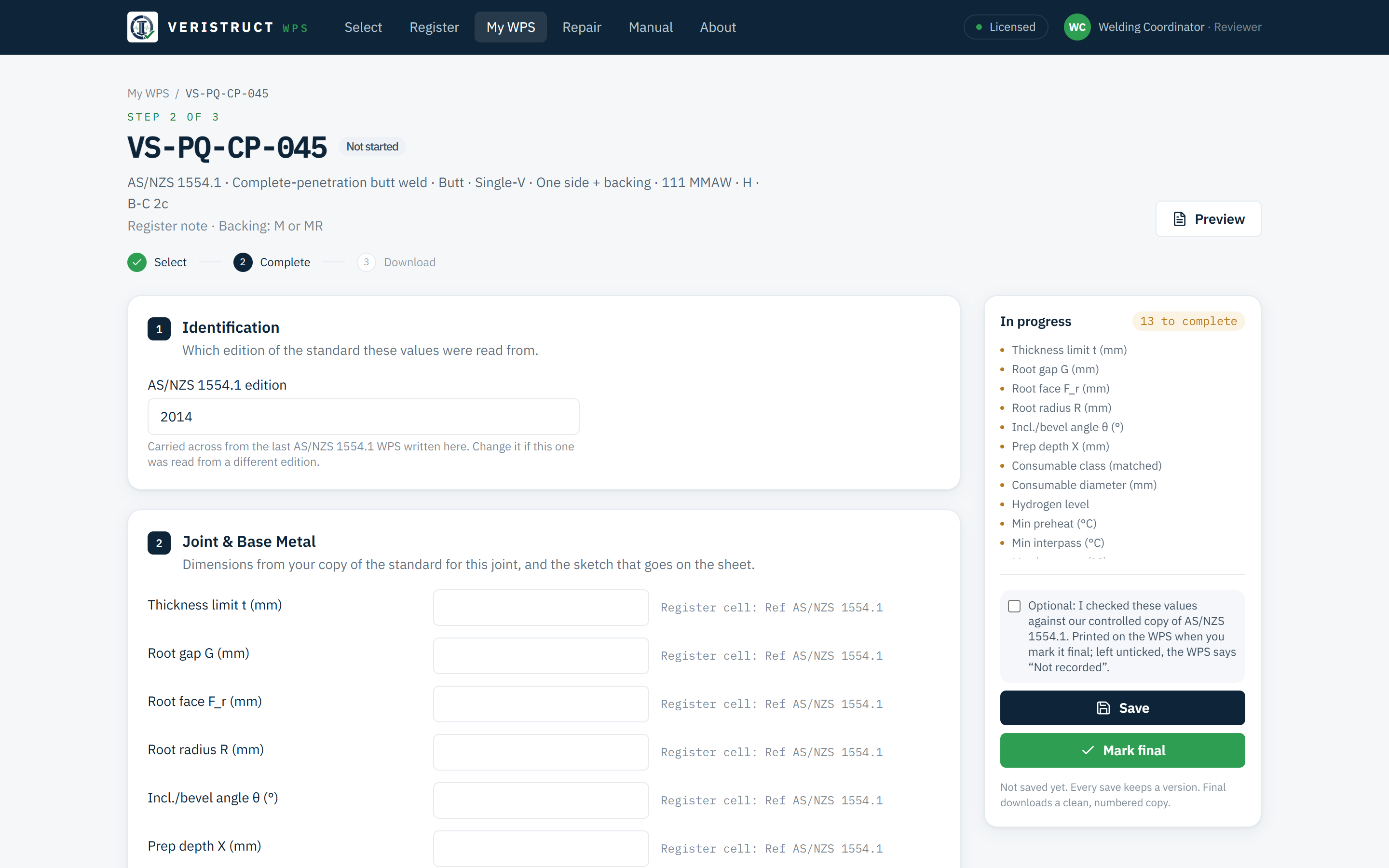Click 'Prep depth X (mm)' in progress list

click(x=1060, y=447)
